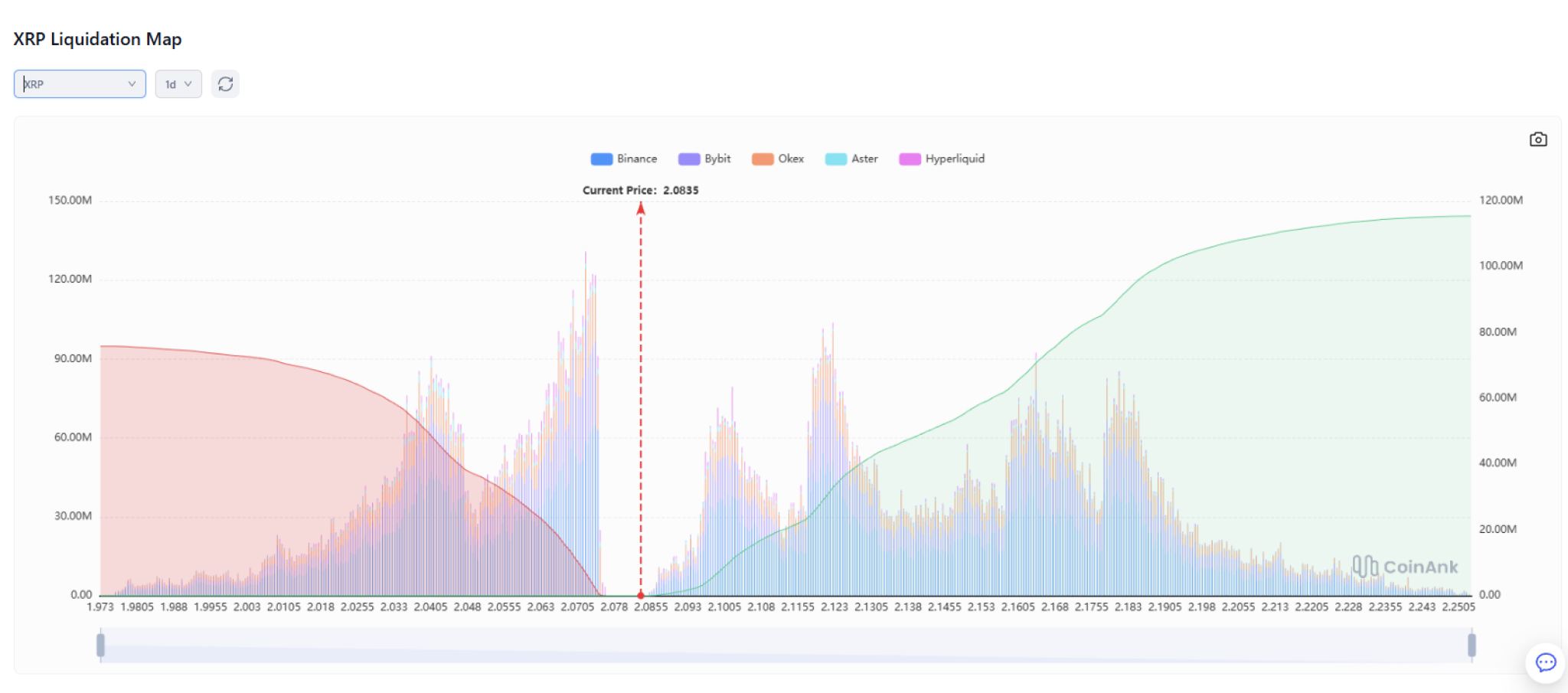The height and width of the screenshot is (693, 1568).
Task: Click the Binance blue legend swatch
Action: 602,159
